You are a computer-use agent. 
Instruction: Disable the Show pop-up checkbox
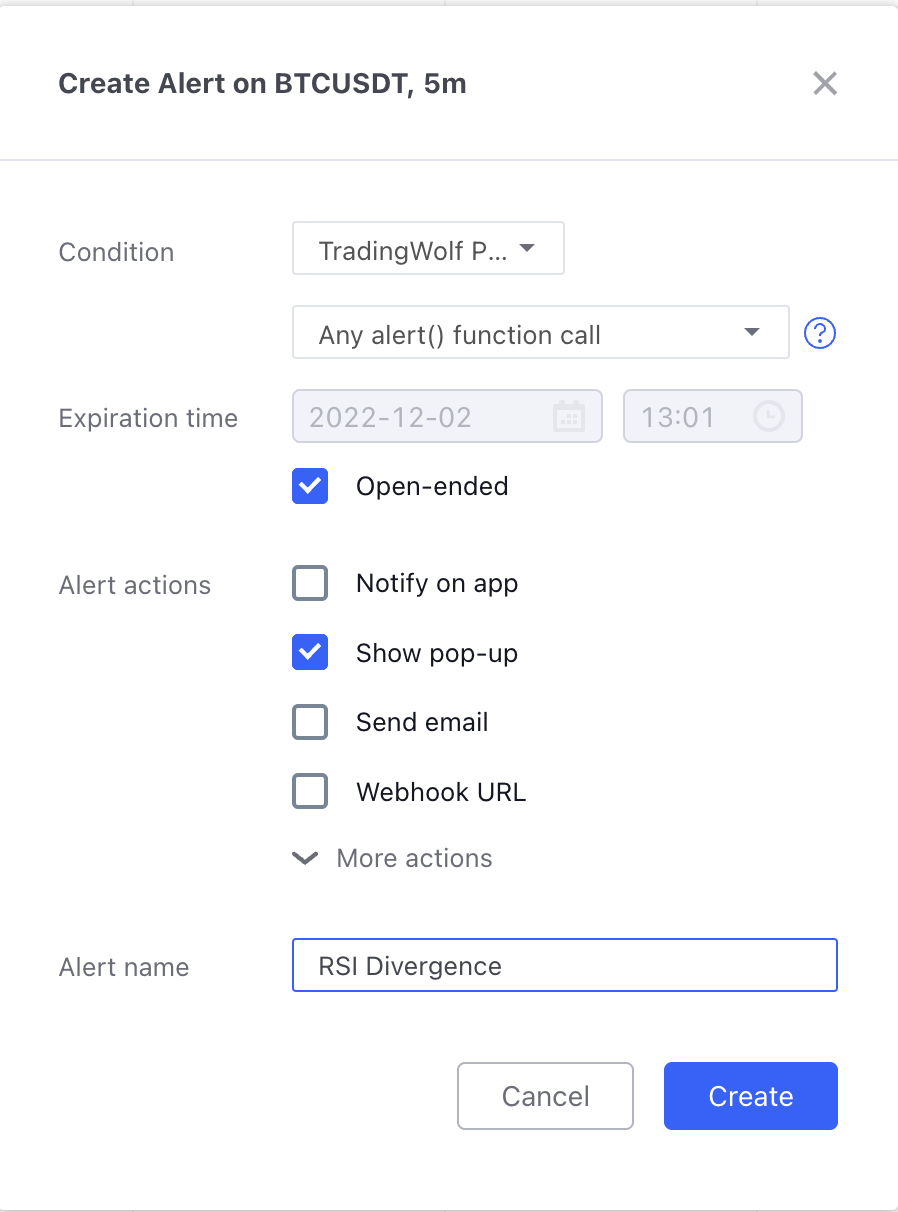click(x=310, y=653)
